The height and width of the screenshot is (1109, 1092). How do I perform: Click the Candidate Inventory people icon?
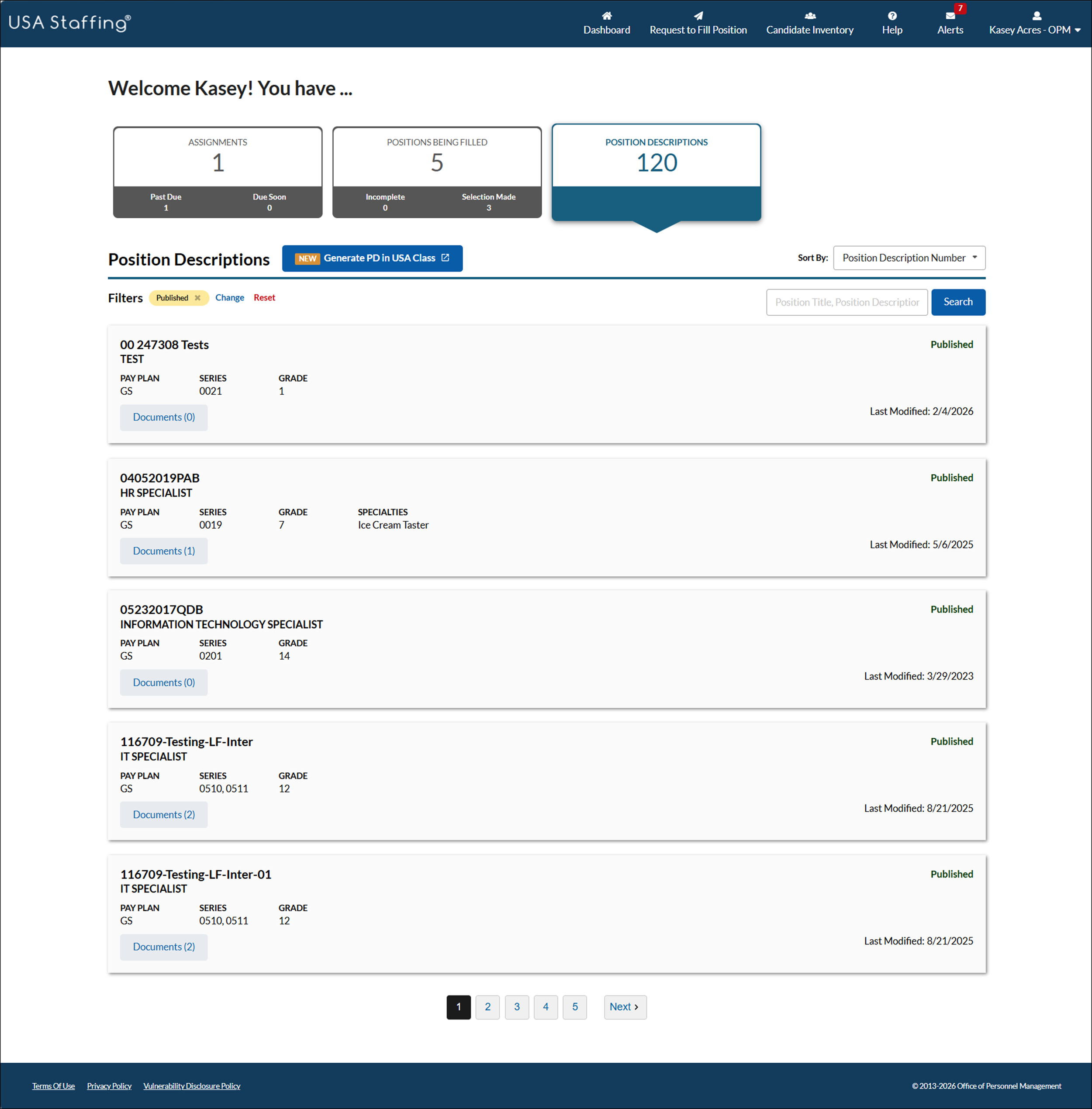click(810, 15)
